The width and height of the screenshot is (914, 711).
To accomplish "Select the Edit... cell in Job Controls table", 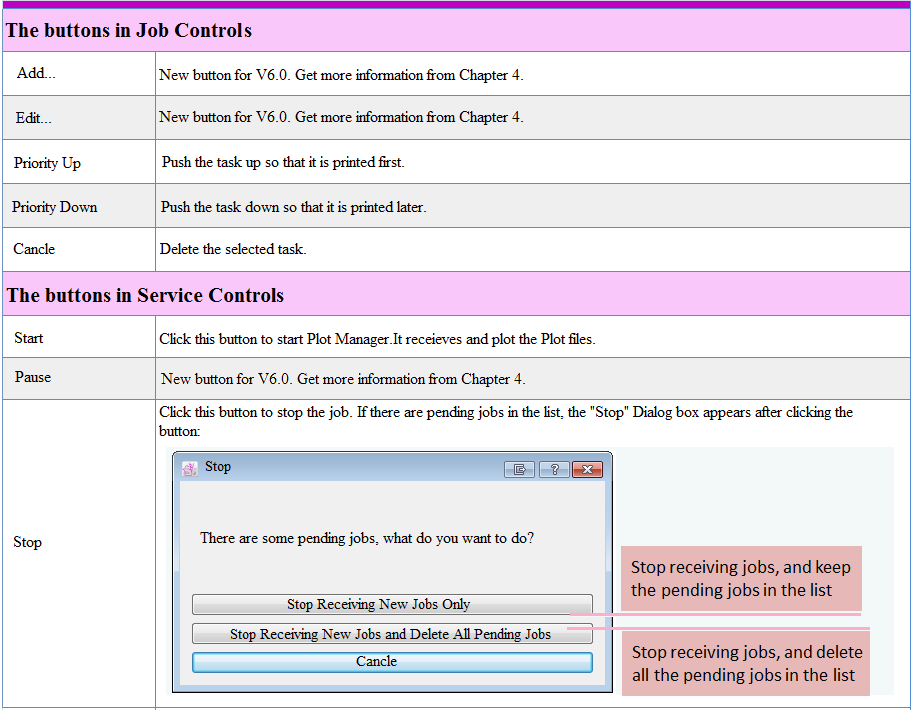I will click(34, 118).
